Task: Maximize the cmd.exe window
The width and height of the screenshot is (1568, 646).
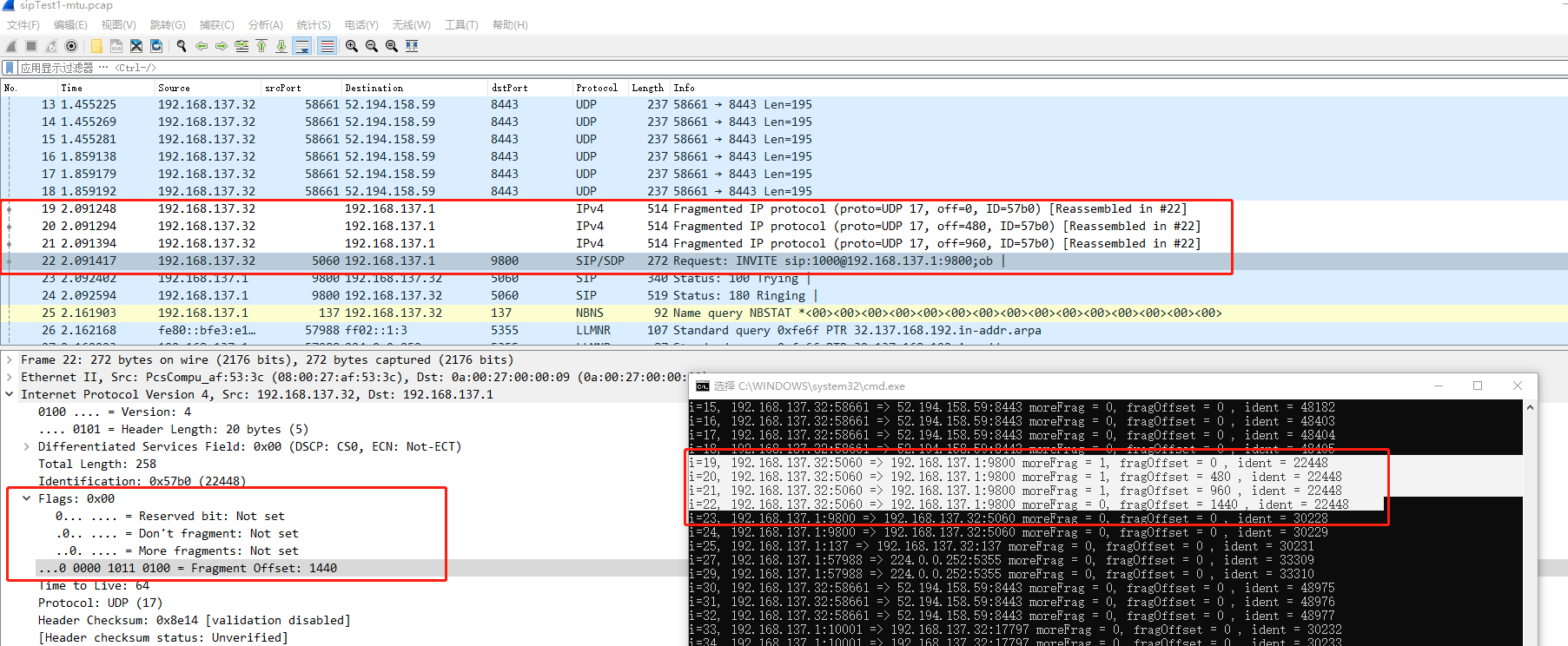Action: coord(1478,386)
